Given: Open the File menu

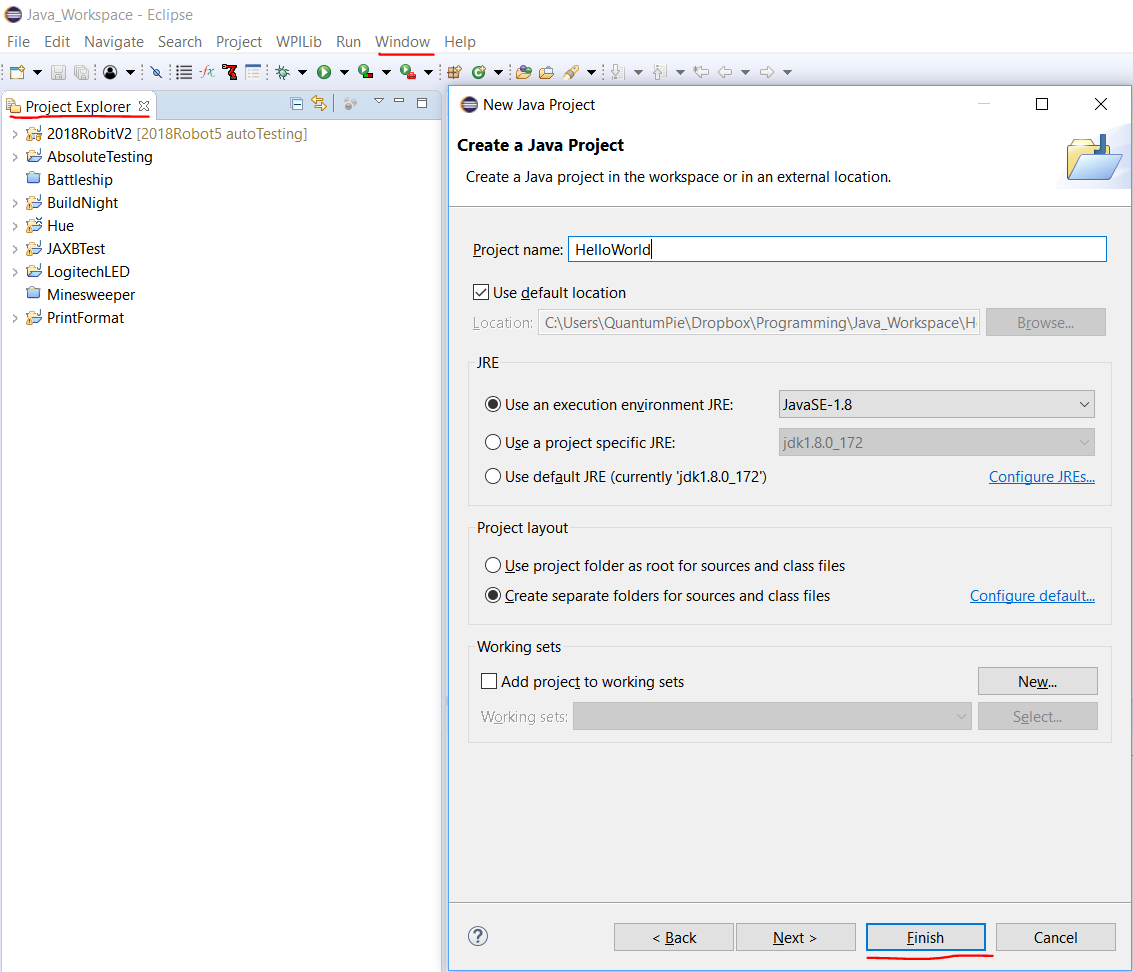Looking at the screenshot, I should pyautogui.click(x=19, y=42).
